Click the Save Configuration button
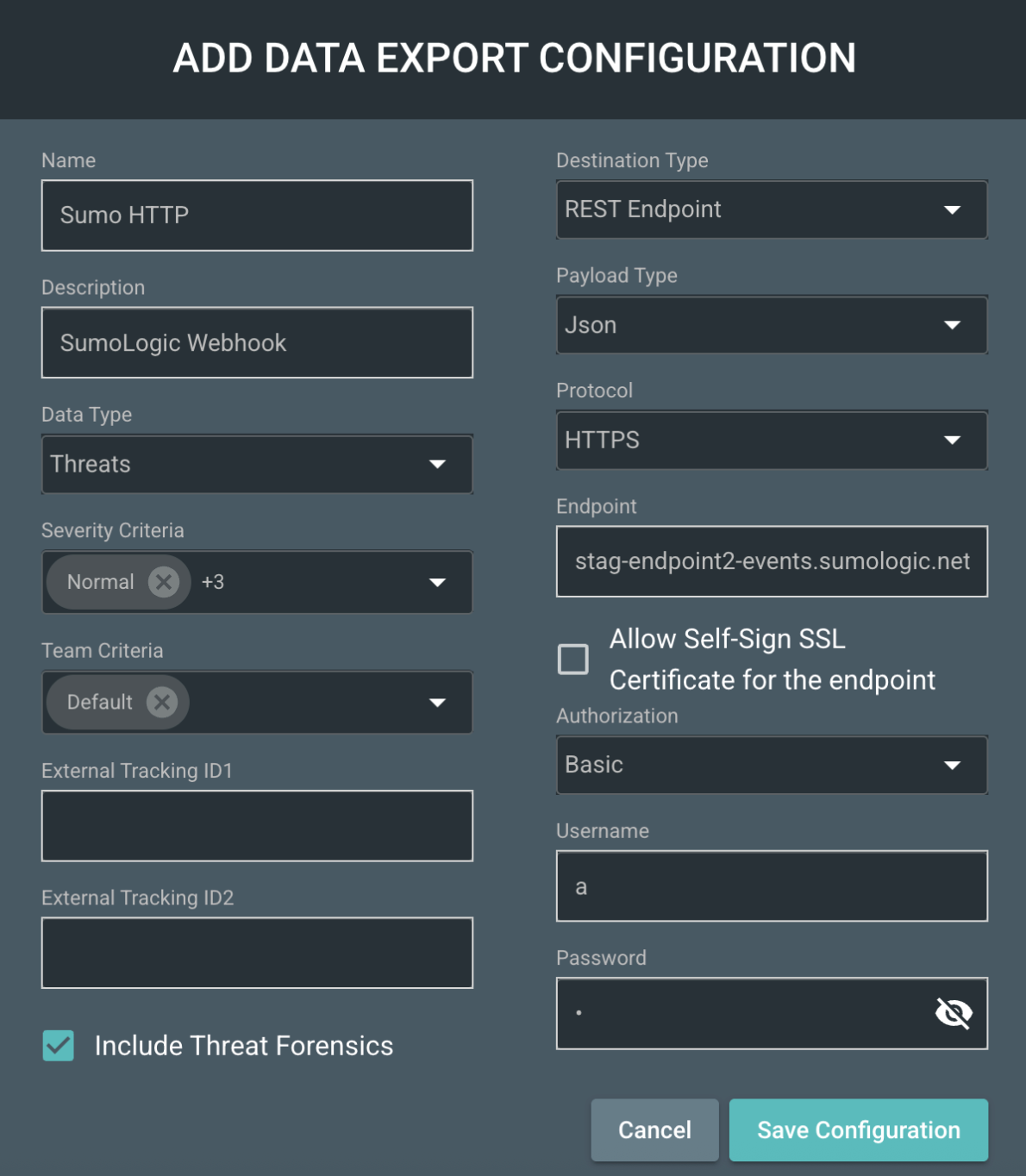Image resolution: width=1026 pixels, height=1176 pixels. tap(858, 1129)
